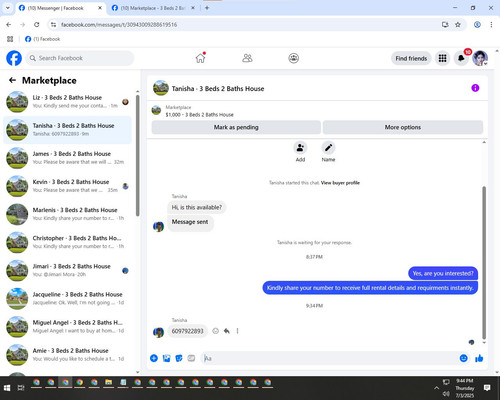Open View buyer profile link

340,183
